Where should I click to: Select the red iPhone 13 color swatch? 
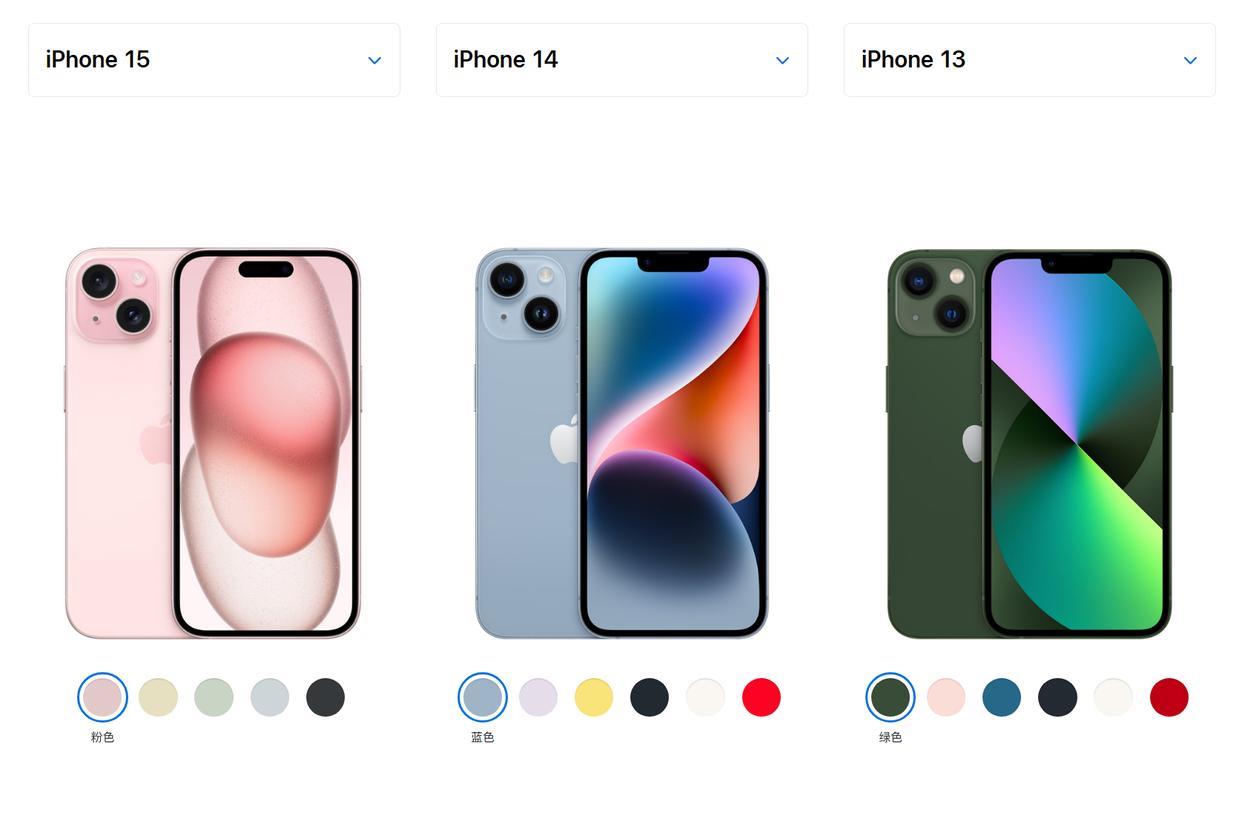coord(1169,697)
